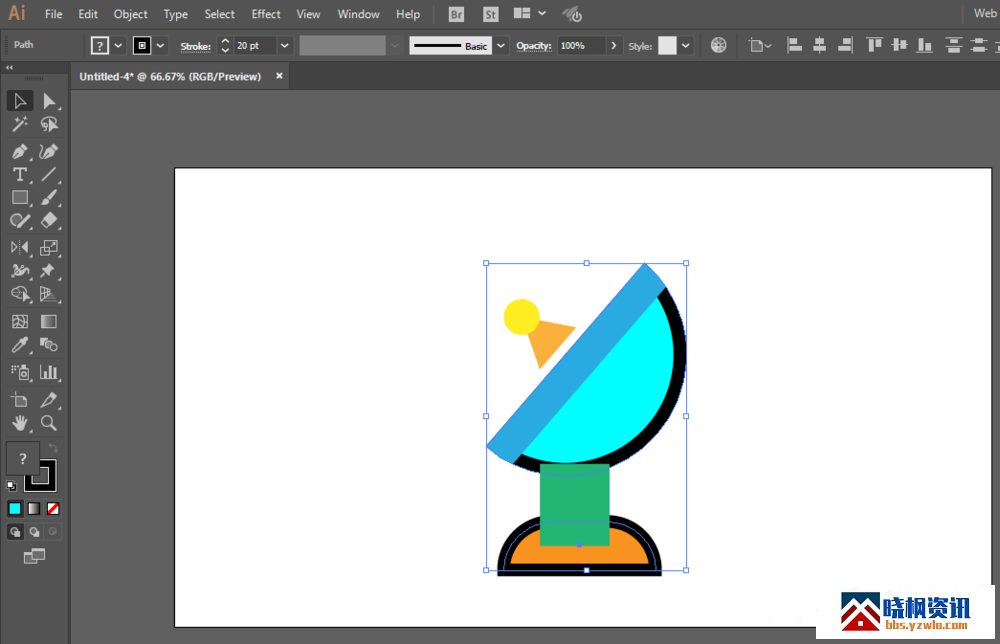Viewport: 1000px width, 644px height.
Task: Open the graphic Style dropdown
Action: pos(685,46)
